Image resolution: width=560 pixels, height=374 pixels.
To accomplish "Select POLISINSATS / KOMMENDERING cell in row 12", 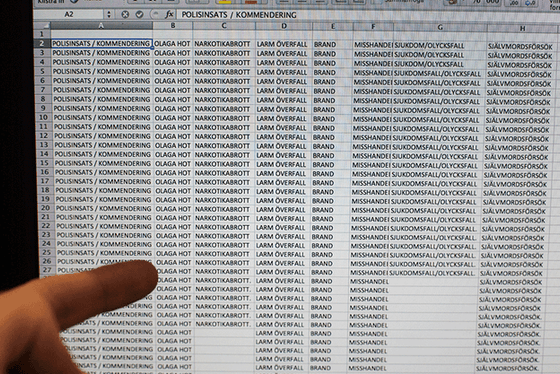I will 102,136.
